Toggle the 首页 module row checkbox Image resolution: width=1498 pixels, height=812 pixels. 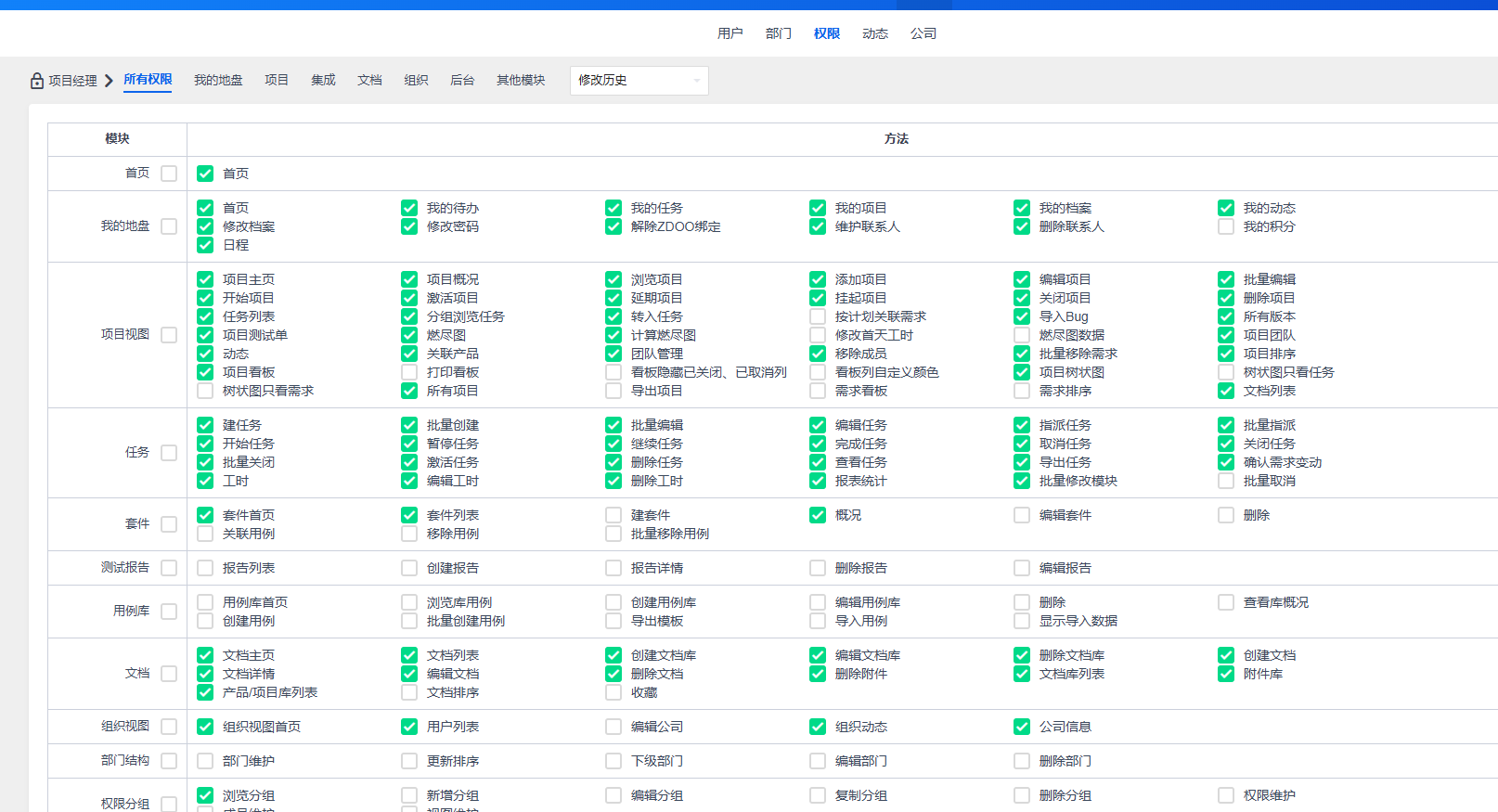click(x=169, y=174)
